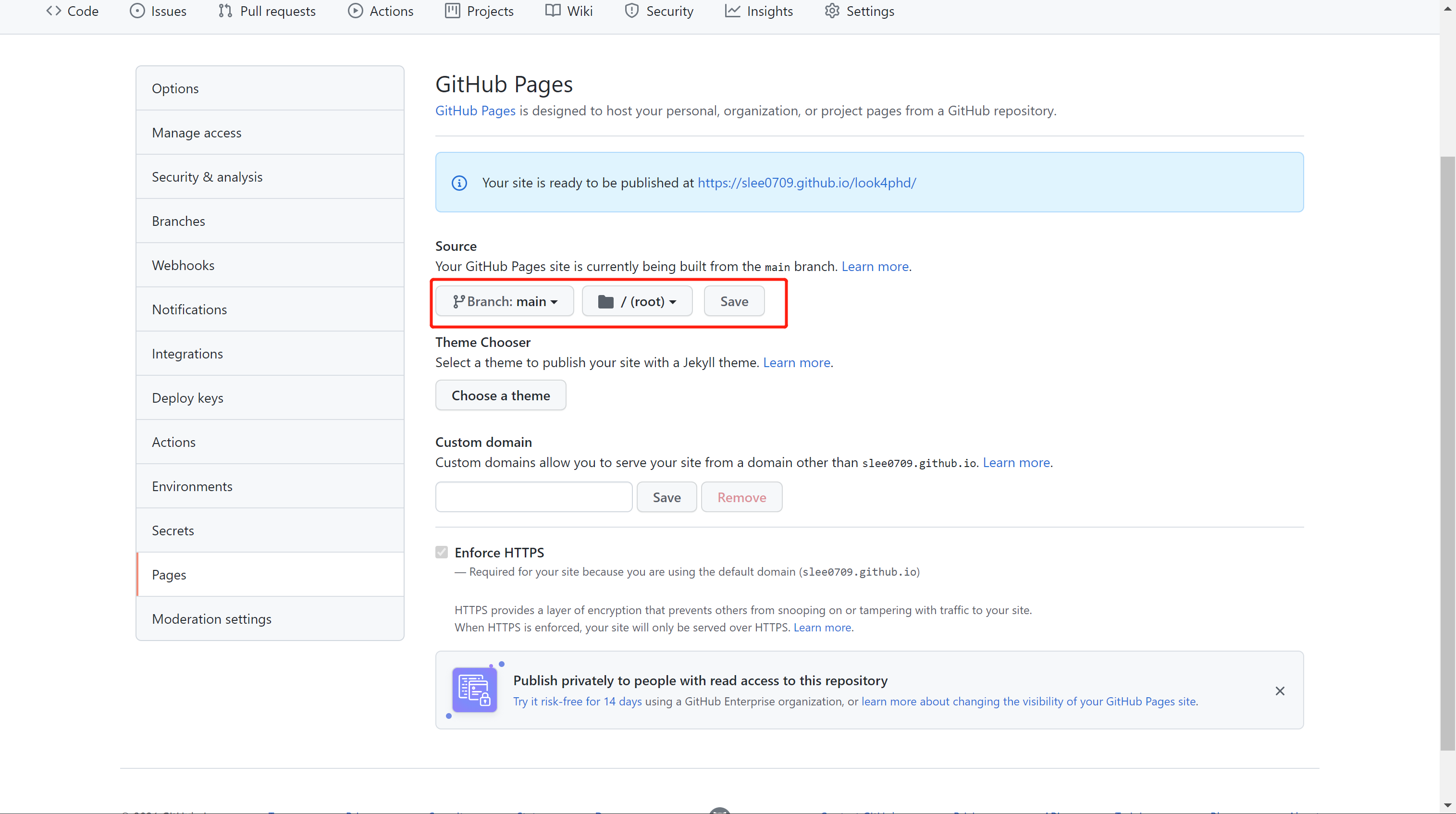The height and width of the screenshot is (814, 1456).
Task: Open the Settings tab
Action: 859,12
